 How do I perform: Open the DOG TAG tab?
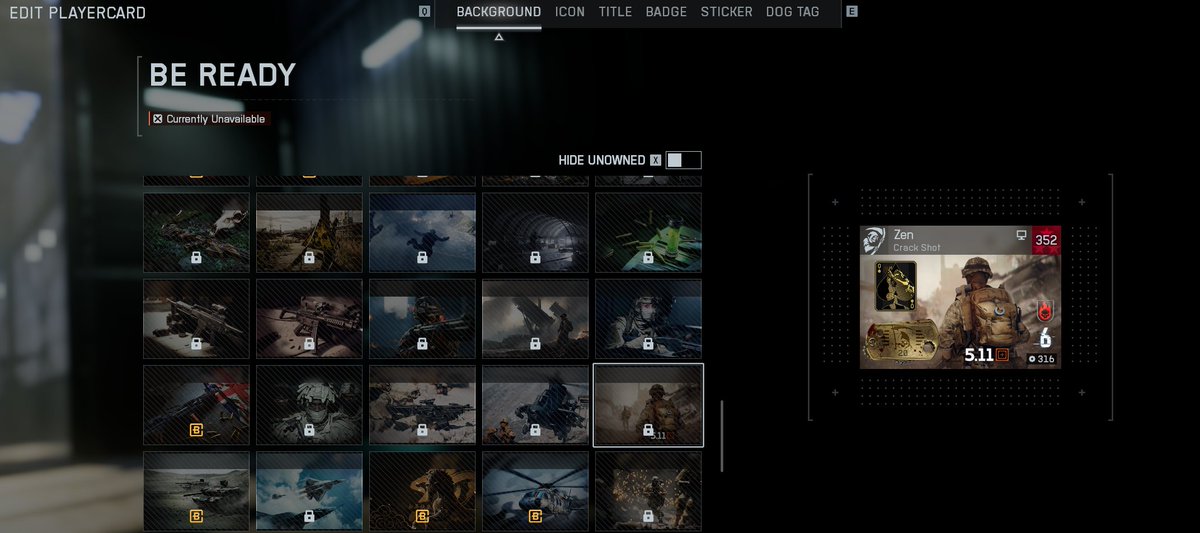(x=792, y=12)
